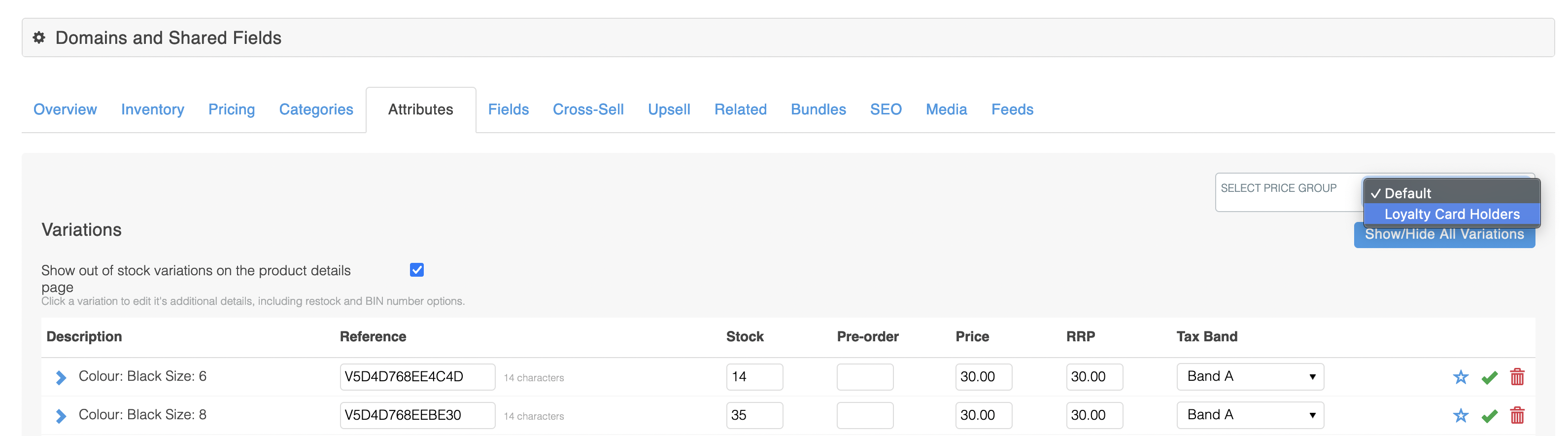Click the green checkmark for Black Size 8

coord(1489,416)
